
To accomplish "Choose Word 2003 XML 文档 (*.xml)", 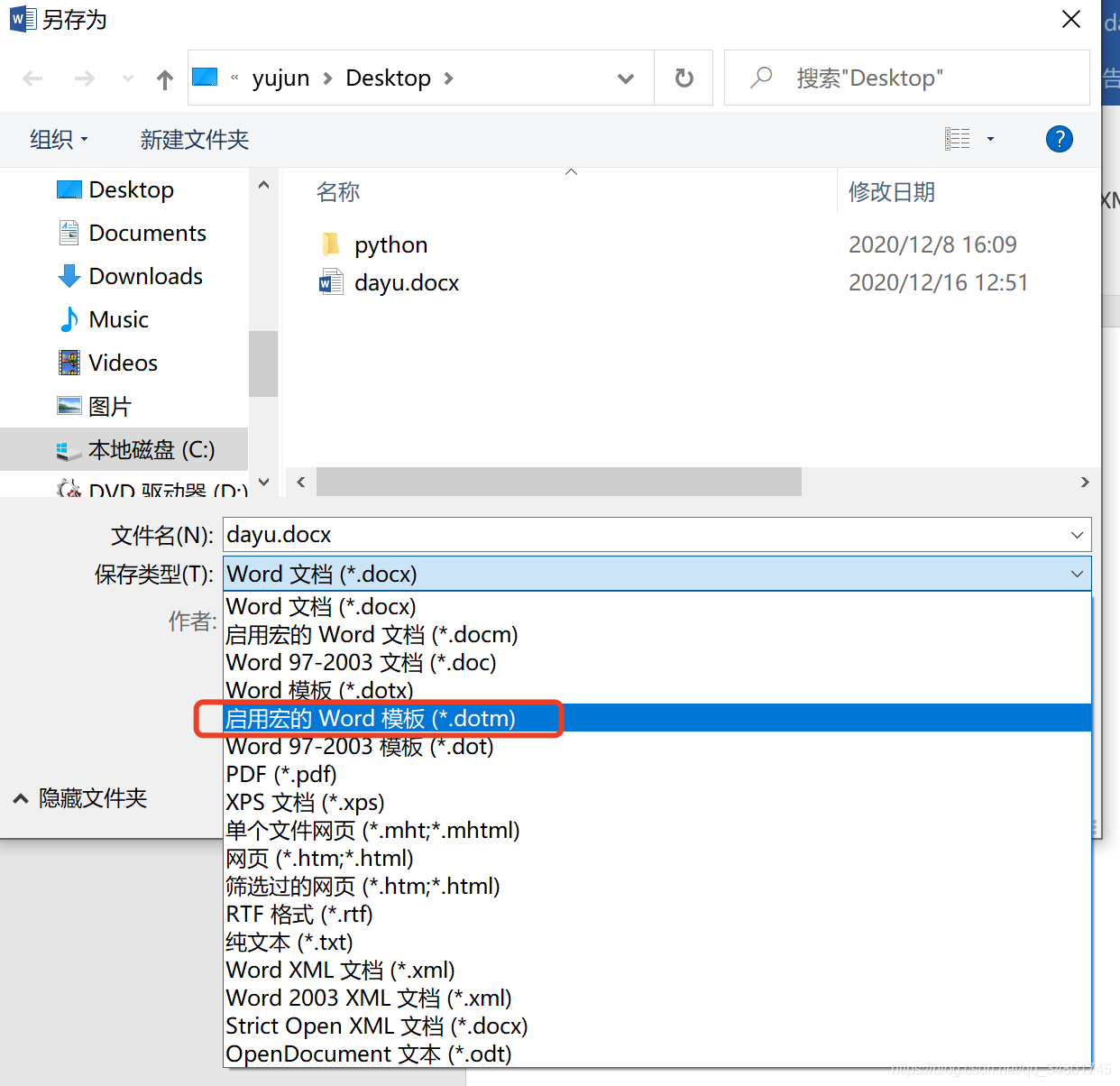I will 657,998.
